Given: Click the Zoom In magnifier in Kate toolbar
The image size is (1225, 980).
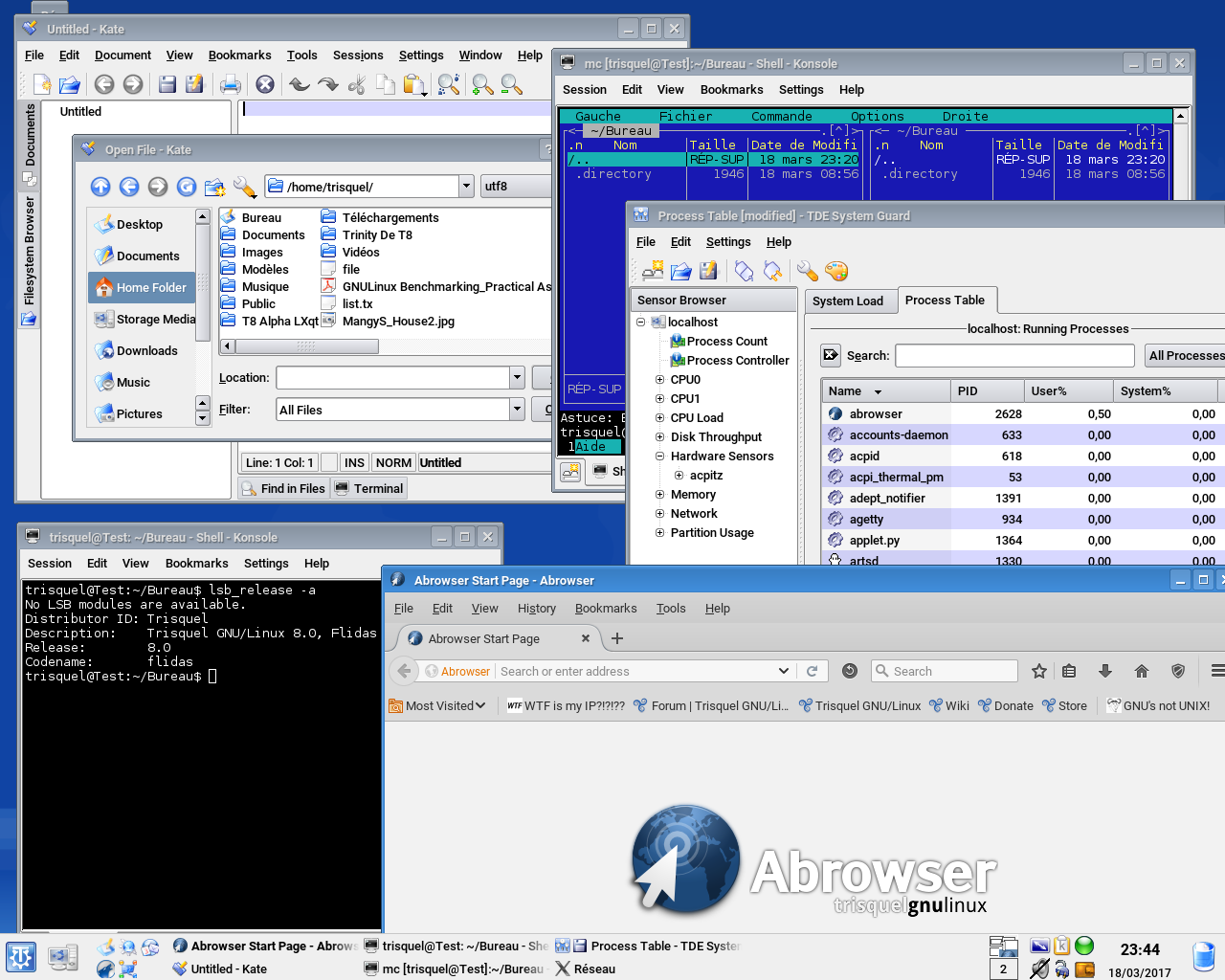Looking at the screenshot, I should pyautogui.click(x=483, y=84).
